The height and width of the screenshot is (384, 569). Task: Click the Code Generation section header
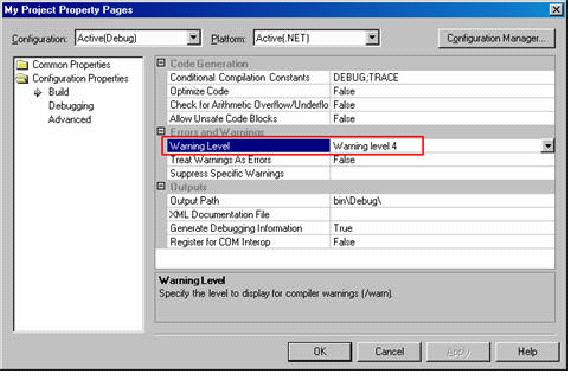tap(209, 64)
